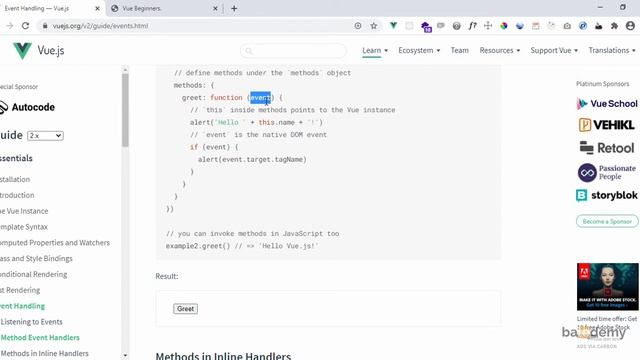Image resolution: width=640 pixels, height=360 pixels.
Task: Click the site lock icon in address bar
Action: [44, 26]
